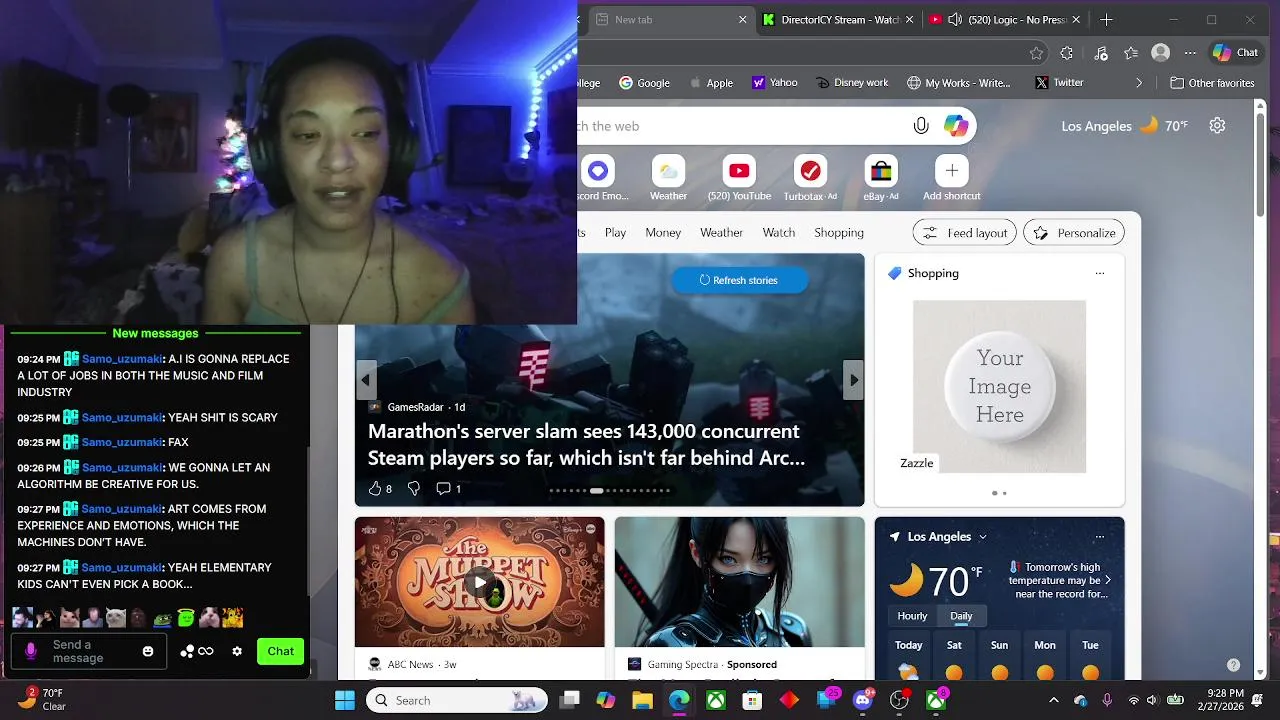This screenshot has width=1280, height=720.
Task: Like the Marathon story thumbs-up
Action: point(375,488)
